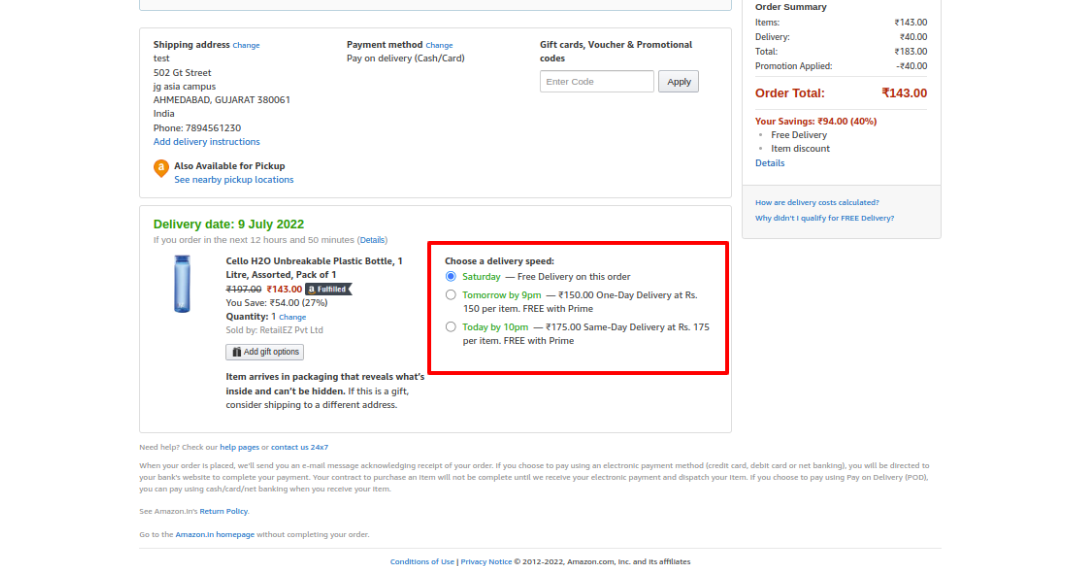The height and width of the screenshot is (566, 1080).
Task: Click the Your Savings: ₹94.00 (40%) text
Action: click(x=816, y=121)
